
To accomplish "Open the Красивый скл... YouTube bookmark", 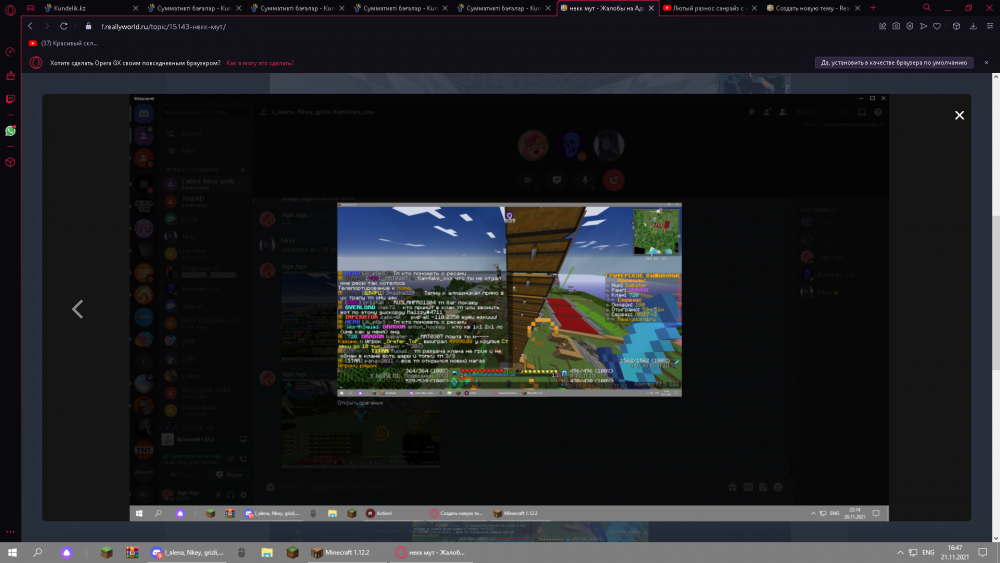I will [x=63, y=43].
